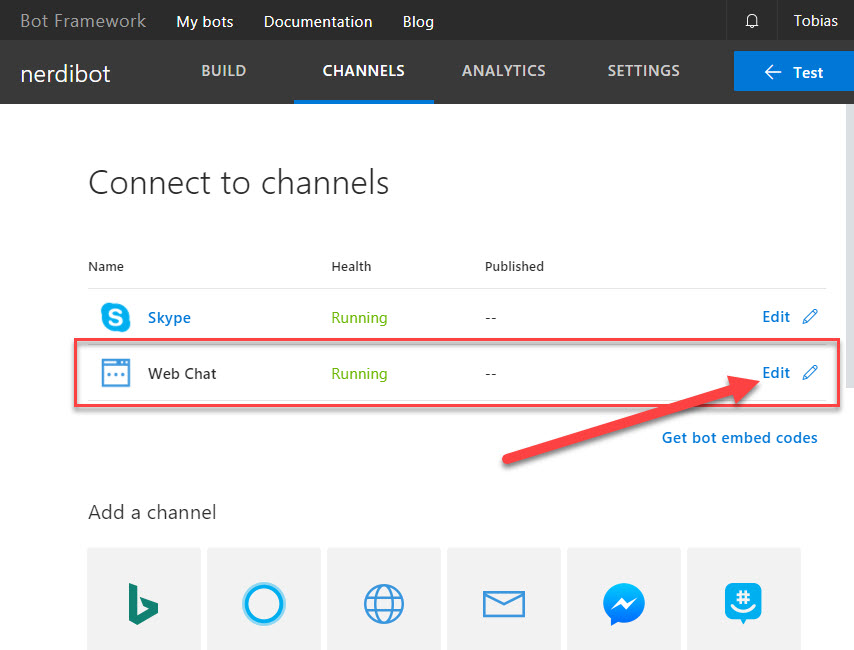Image resolution: width=854 pixels, height=650 pixels.
Task: Click the Web Chat channel name
Action: (182, 374)
